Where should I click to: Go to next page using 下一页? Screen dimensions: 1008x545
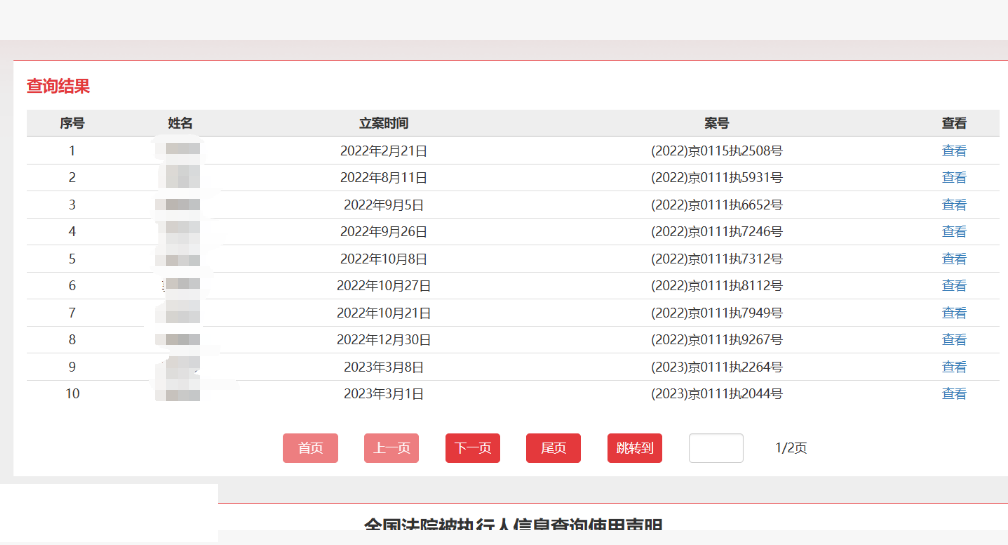coord(472,448)
